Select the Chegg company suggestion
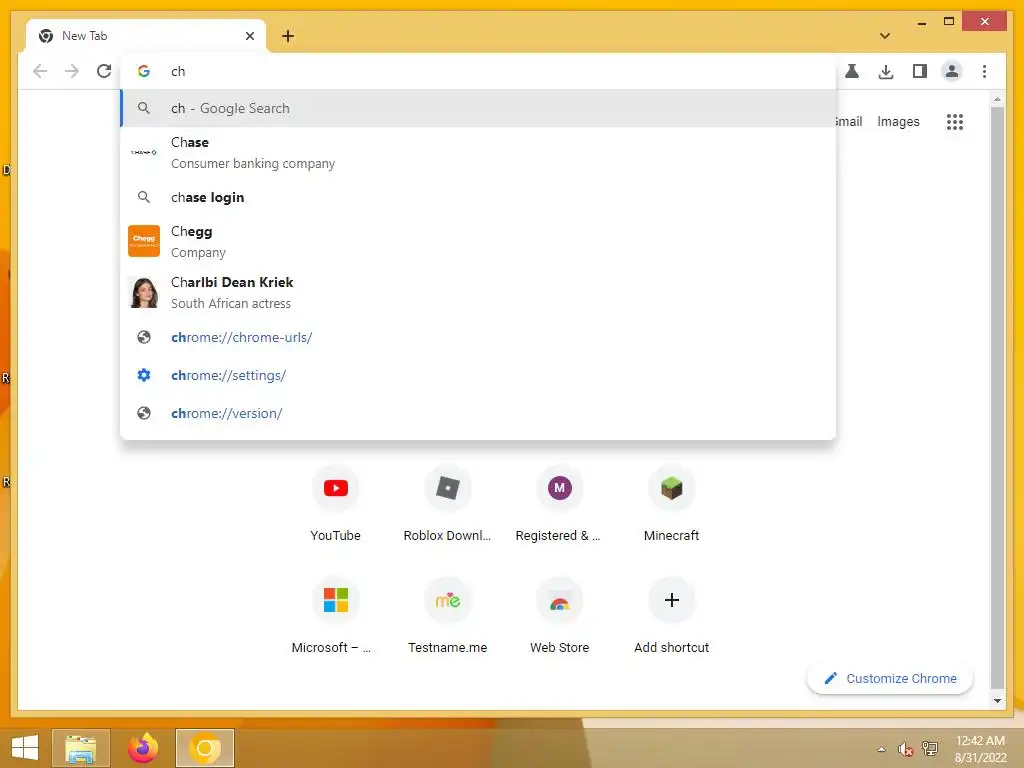 tap(478, 242)
